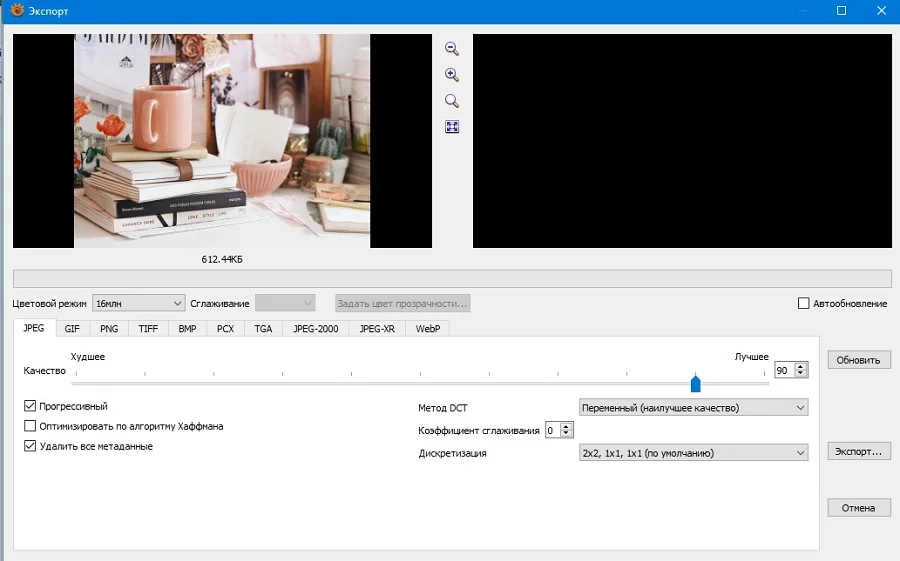Maximize the Экспорт window
The width and height of the screenshot is (900, 561).
[841, 10]
